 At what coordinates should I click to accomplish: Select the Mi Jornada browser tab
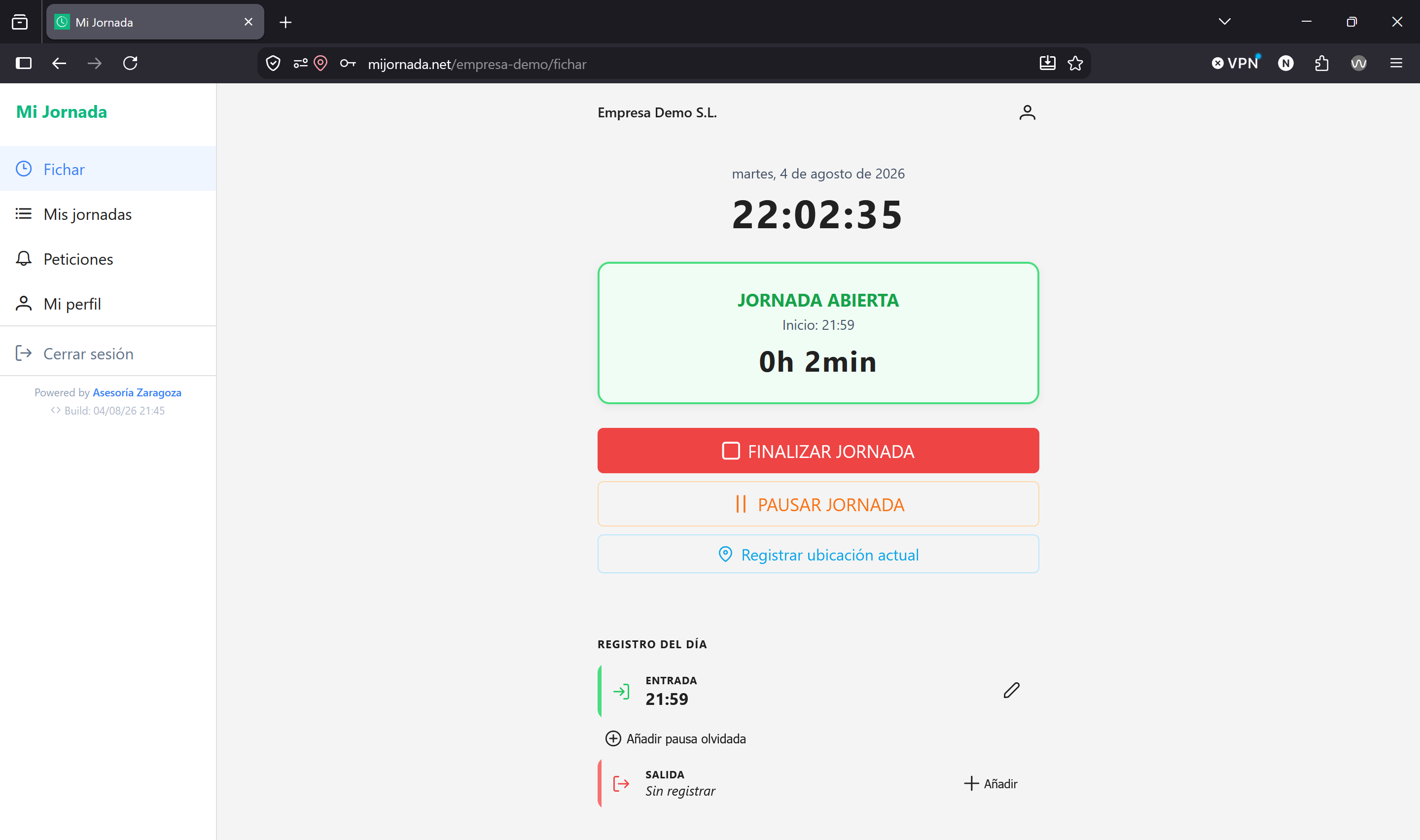click(154, 22)
